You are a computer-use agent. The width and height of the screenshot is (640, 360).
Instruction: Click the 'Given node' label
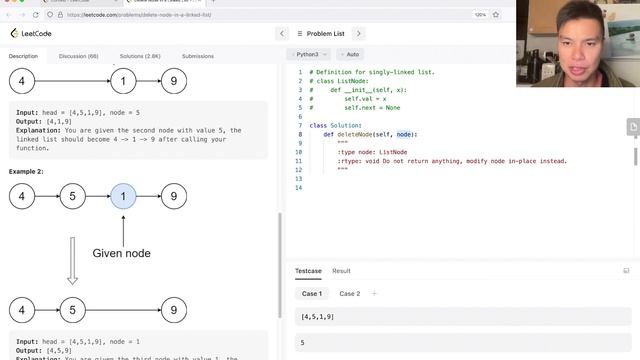click(121, 253)
